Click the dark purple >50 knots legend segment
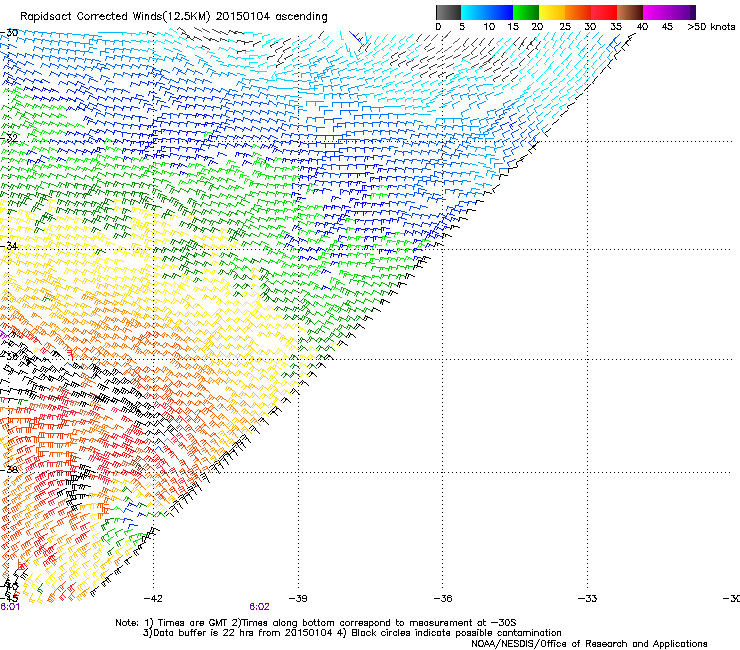 (x=693, y=12)
